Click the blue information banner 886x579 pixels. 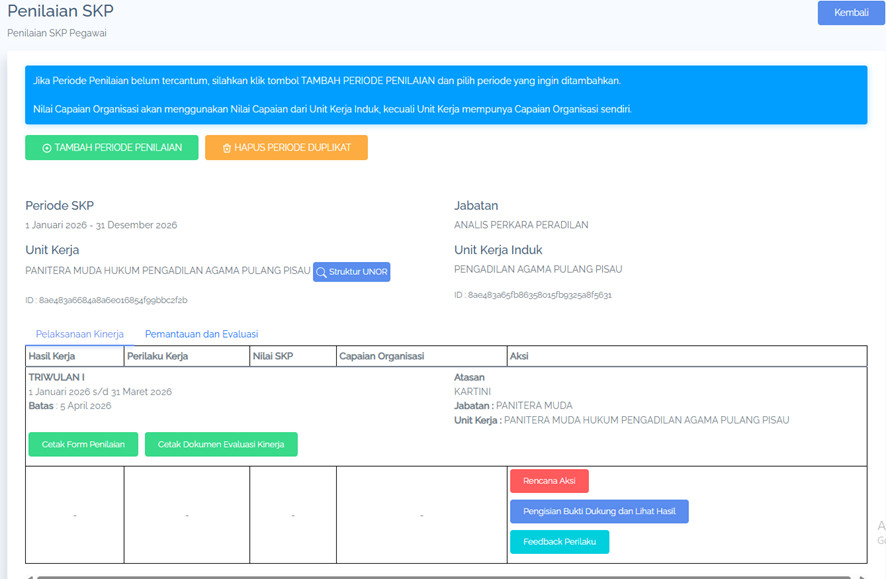pos(446,95)
